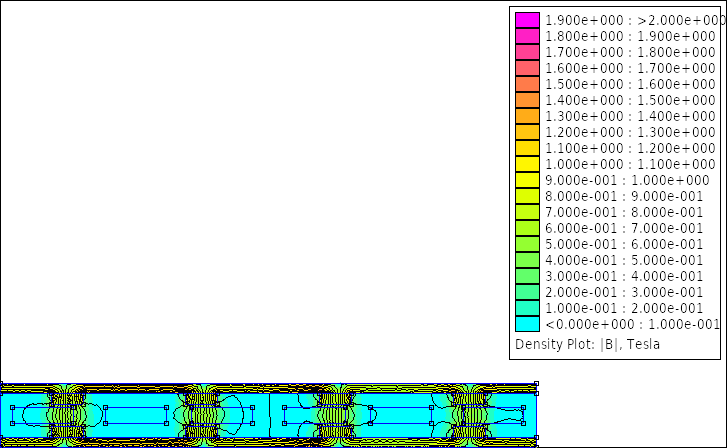The width and height of the screenshot is (727, 448).
Task: Click the 1.400e+000 : 1.500e+000 legend swatch
Action: 527,100
